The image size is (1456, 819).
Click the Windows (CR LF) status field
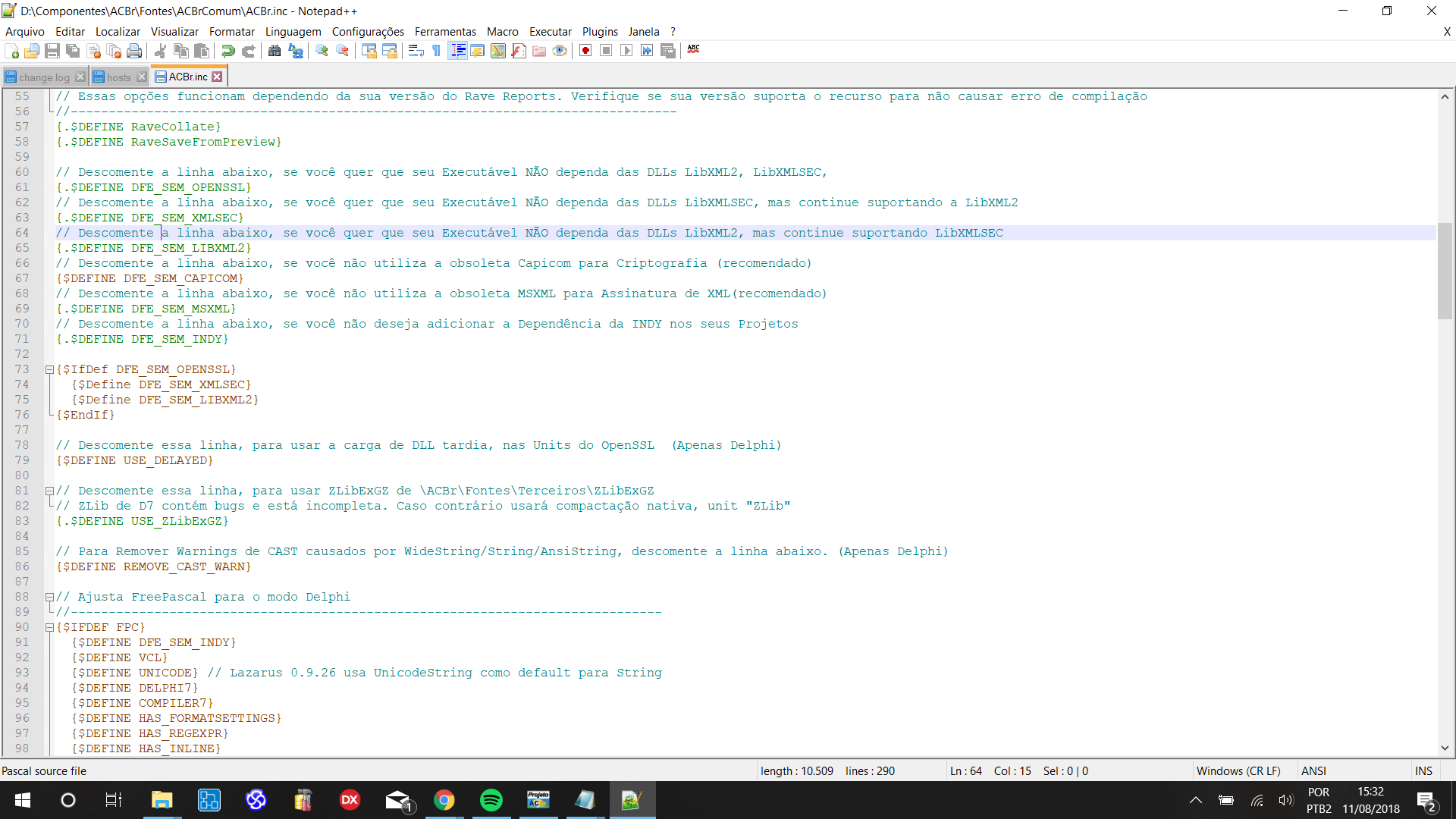coord(1238,771)
